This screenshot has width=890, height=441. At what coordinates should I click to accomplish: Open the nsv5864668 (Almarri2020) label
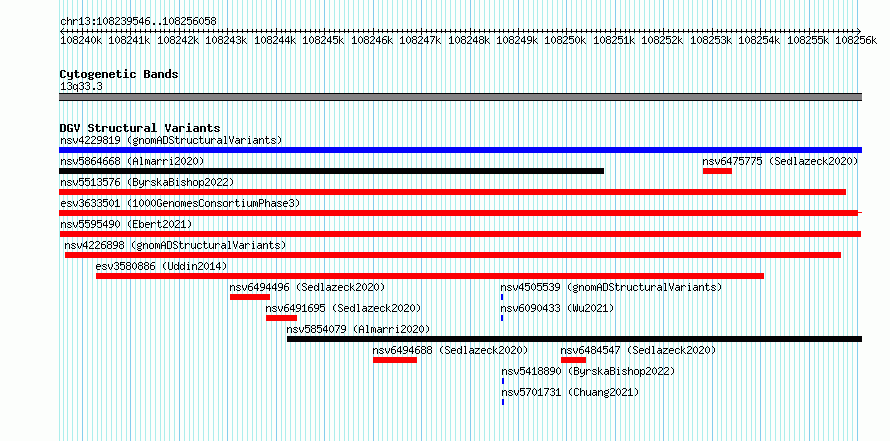coord(132,161)
